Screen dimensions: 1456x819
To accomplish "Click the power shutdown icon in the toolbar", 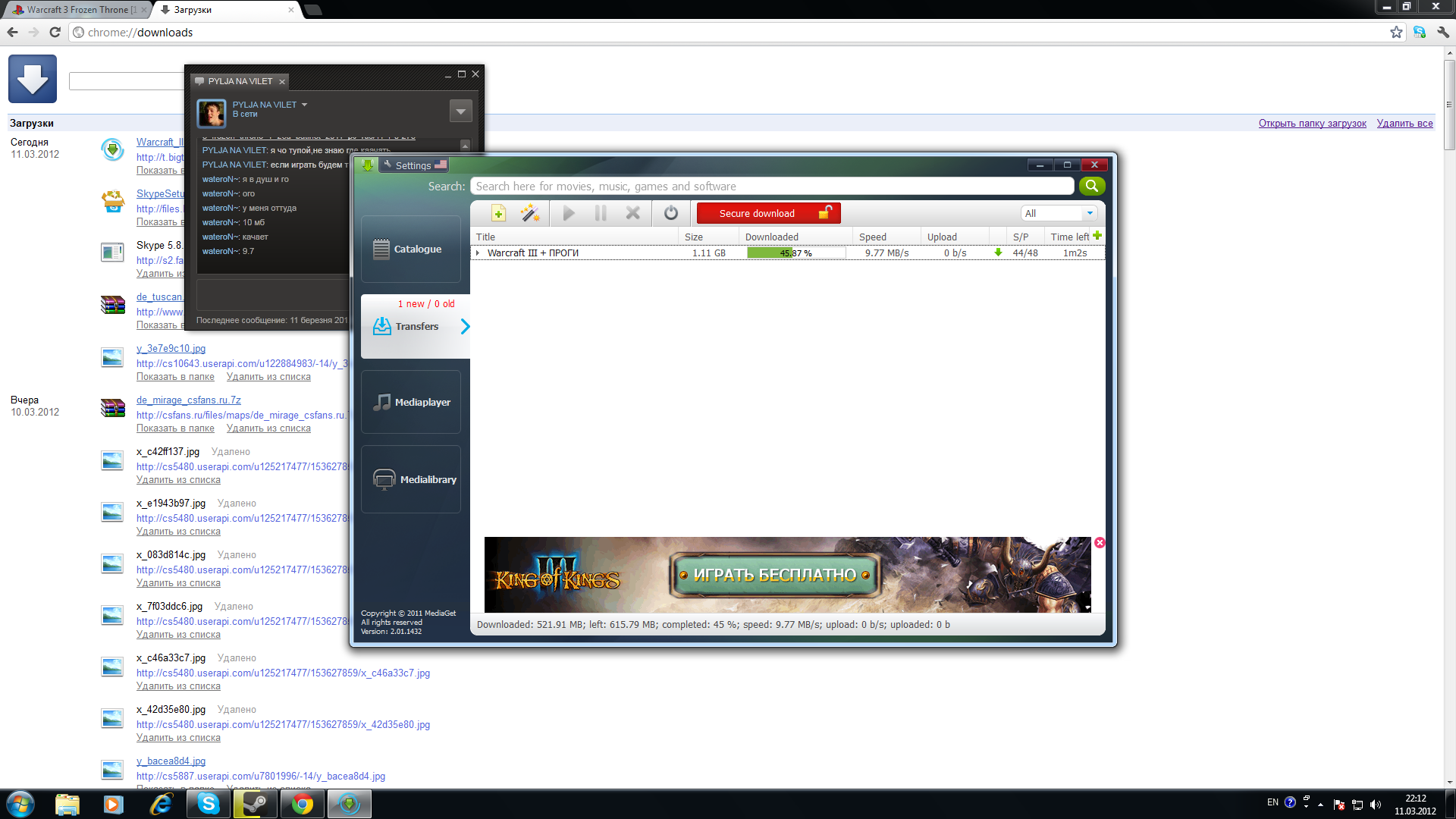I will click(x=670, y=213).
